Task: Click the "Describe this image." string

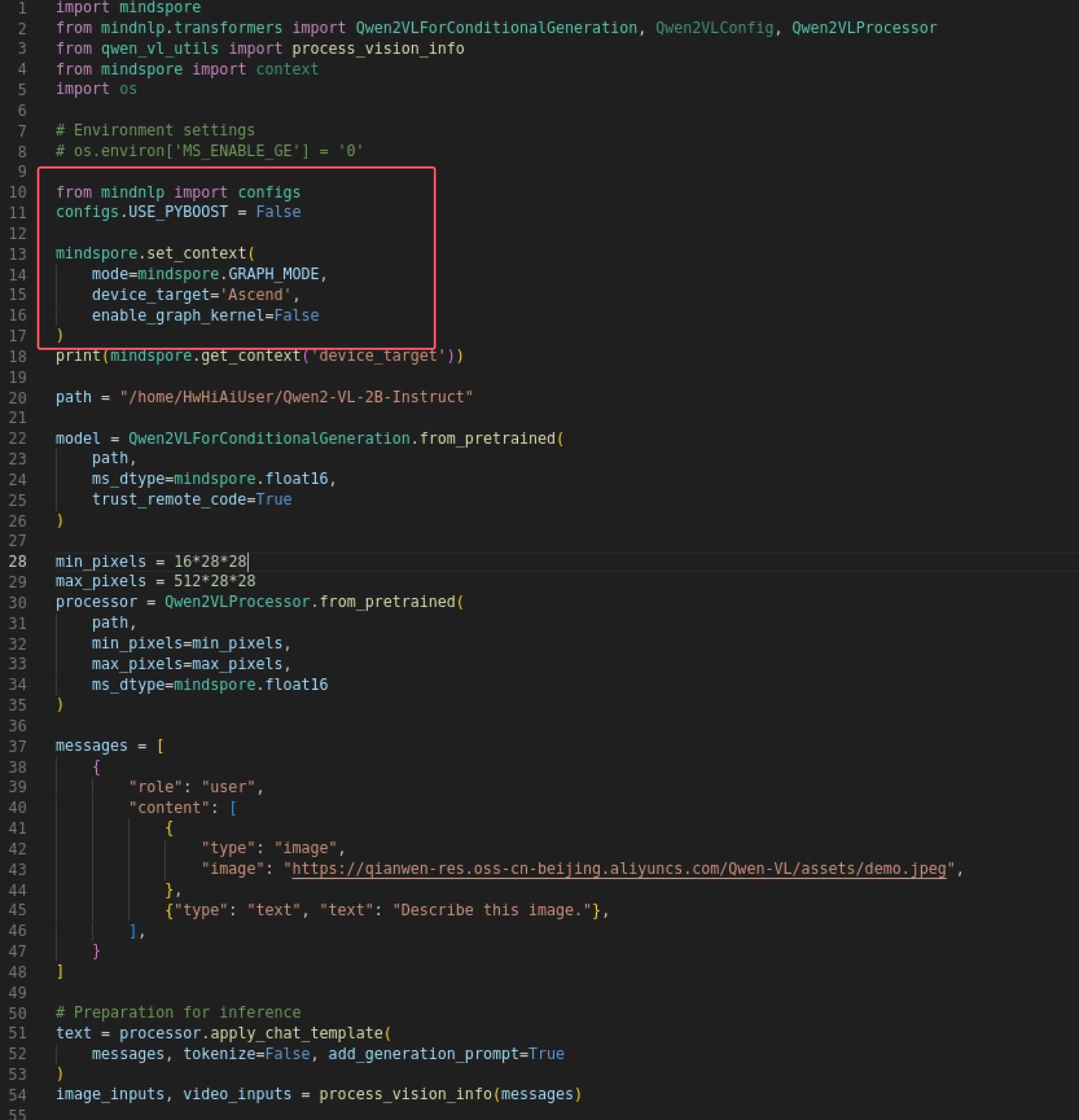Action: coord(492,910)
